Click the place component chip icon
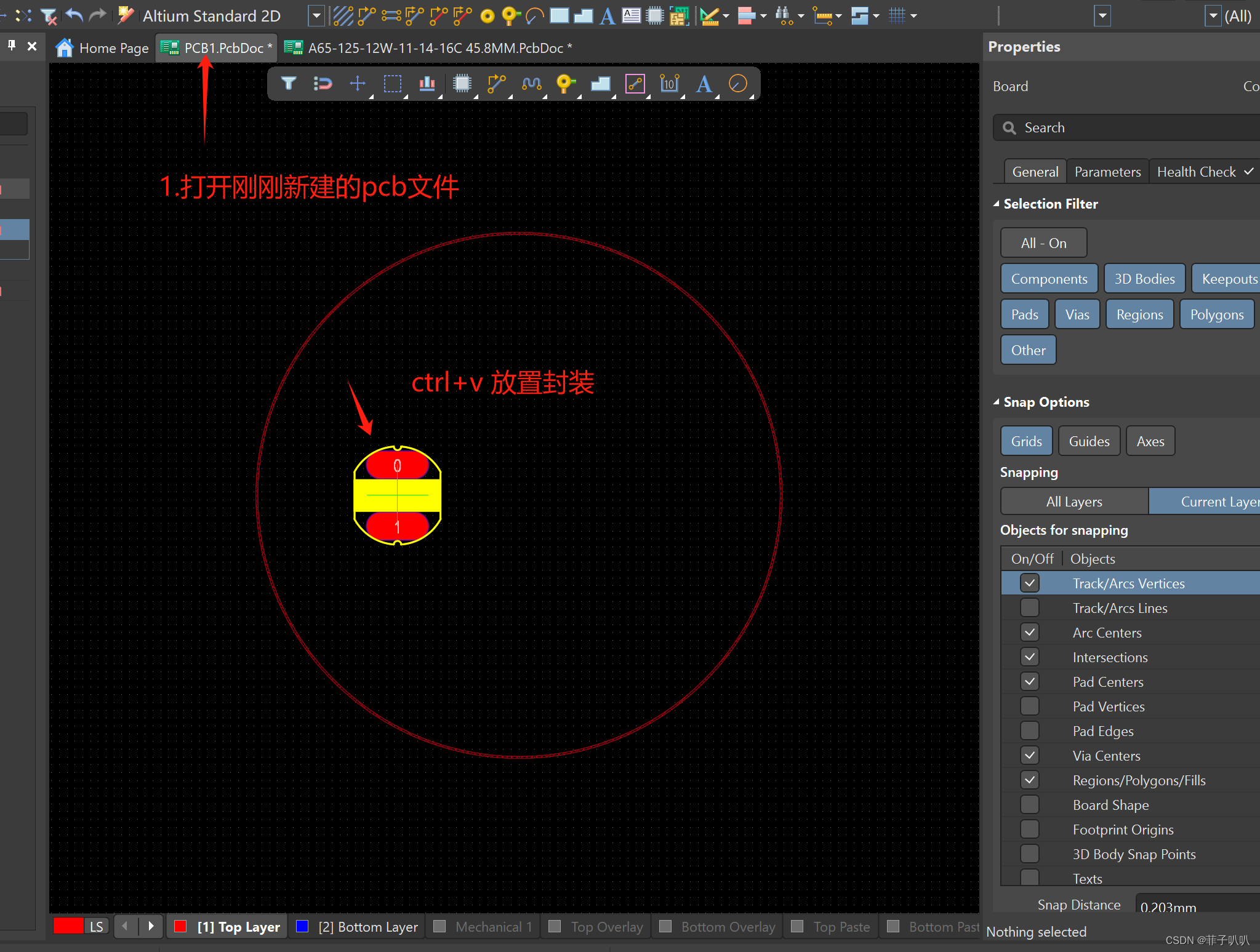 point(462,83)
